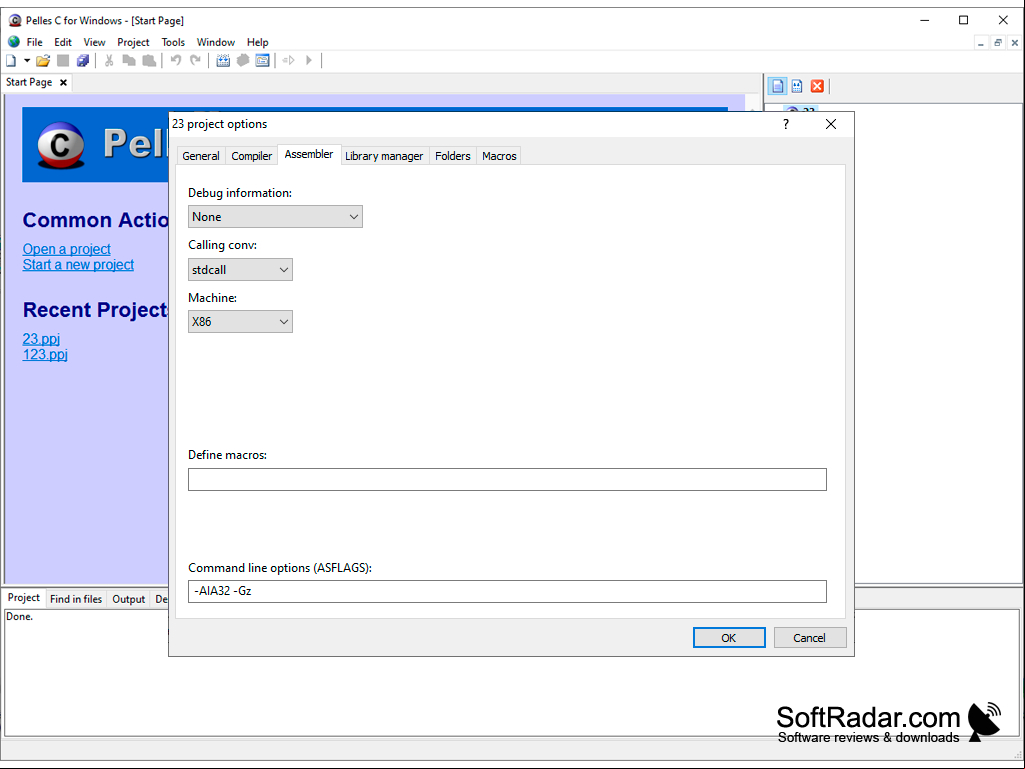Viewport: 1025px width, 769px height.
Task: Click the "Debug information:" label
Action: pos(240,193)
